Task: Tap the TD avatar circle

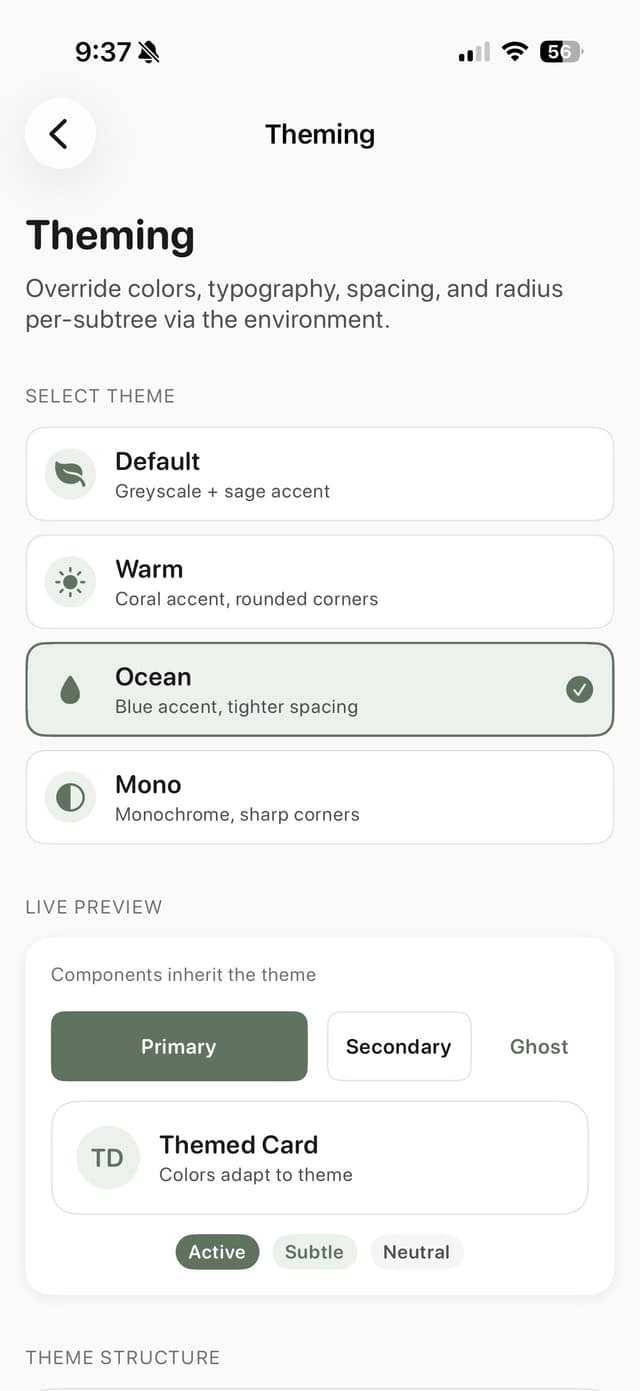Action: 107,1158
